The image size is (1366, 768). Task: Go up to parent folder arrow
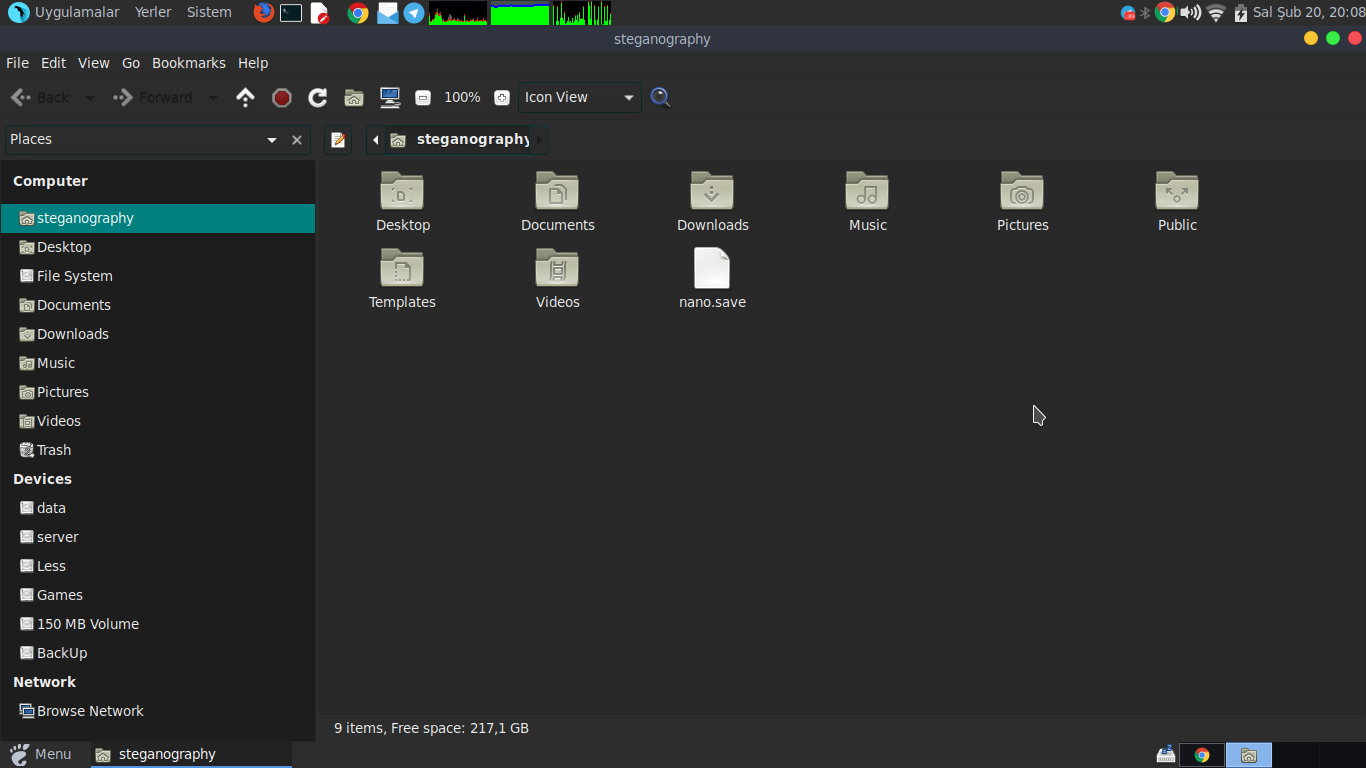[245, 97]
